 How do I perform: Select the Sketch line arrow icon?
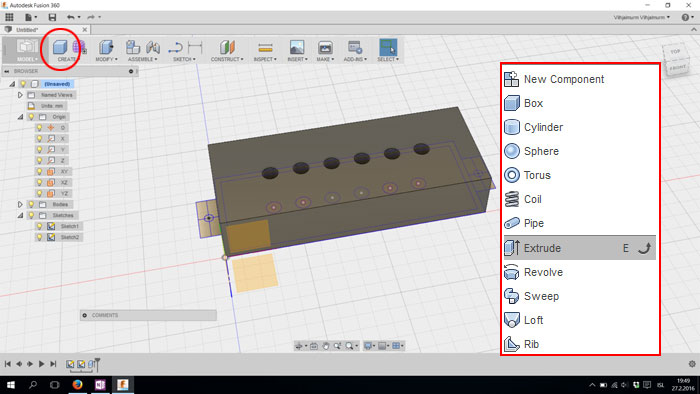[x=175, y=47]
